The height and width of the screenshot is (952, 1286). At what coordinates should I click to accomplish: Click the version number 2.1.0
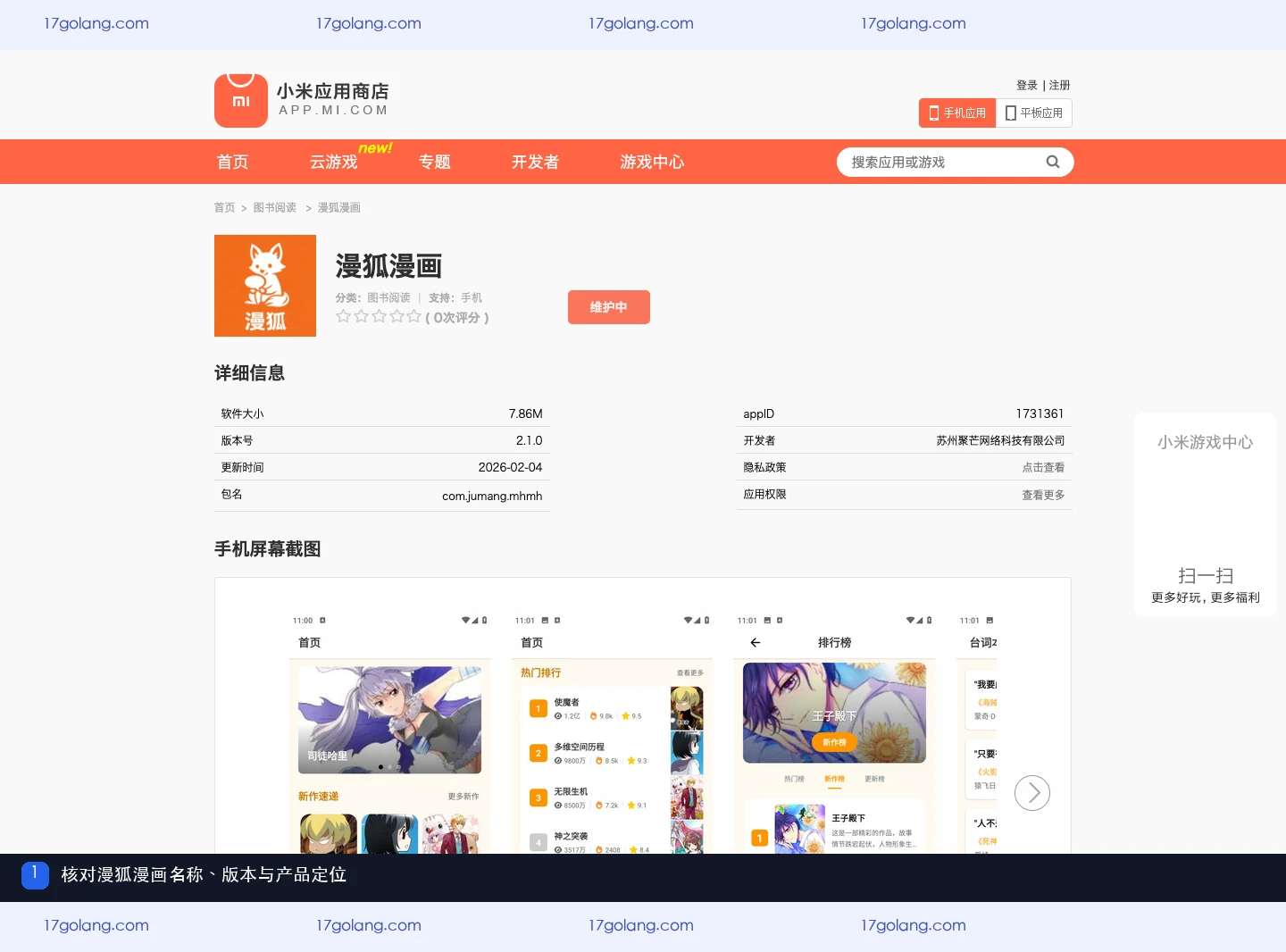coord(529,440)
